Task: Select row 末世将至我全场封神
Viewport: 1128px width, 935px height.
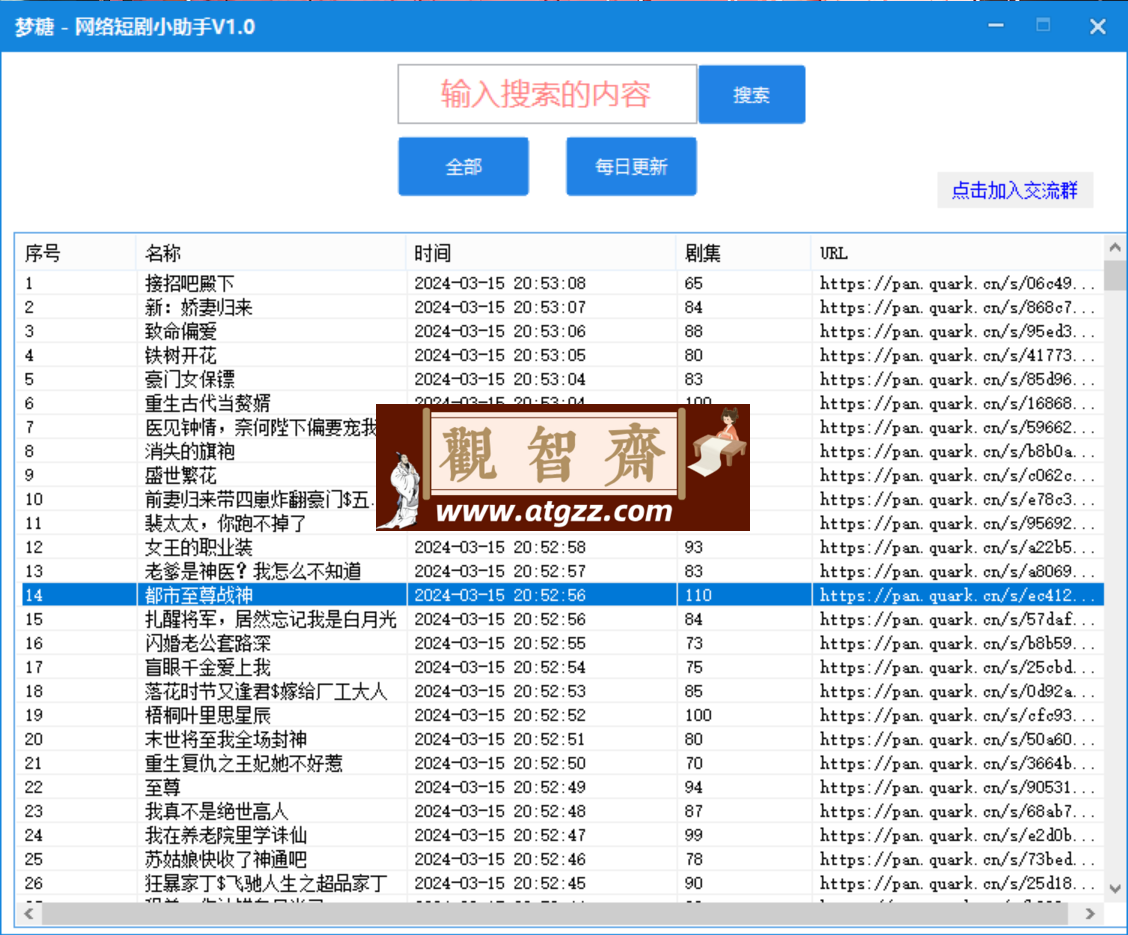Action: (560, 739)
